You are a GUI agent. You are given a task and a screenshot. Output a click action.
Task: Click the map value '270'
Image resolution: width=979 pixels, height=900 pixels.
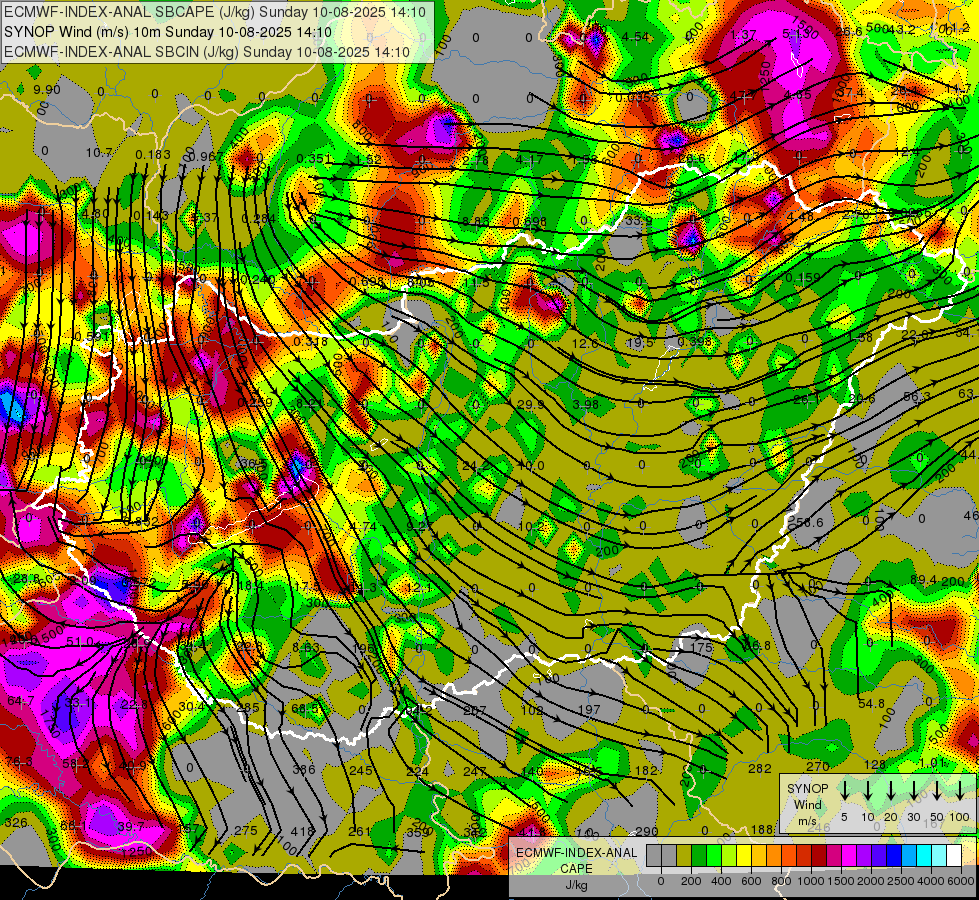(817, 766)
